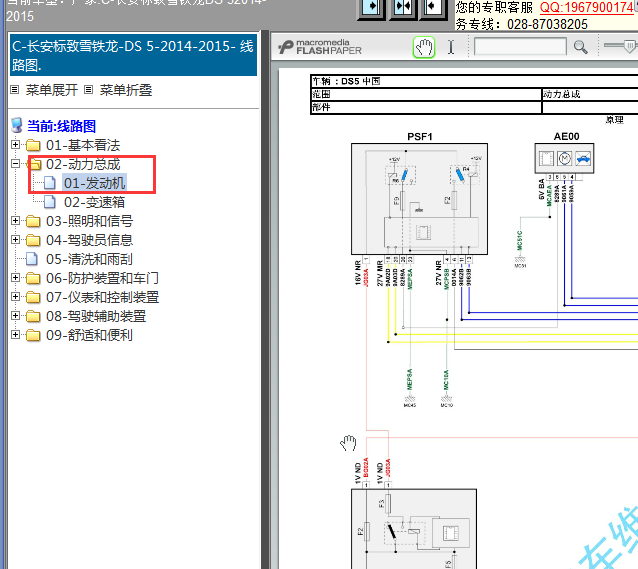Select the 09-舒适和便利 tree item

(x=89, y=335)
